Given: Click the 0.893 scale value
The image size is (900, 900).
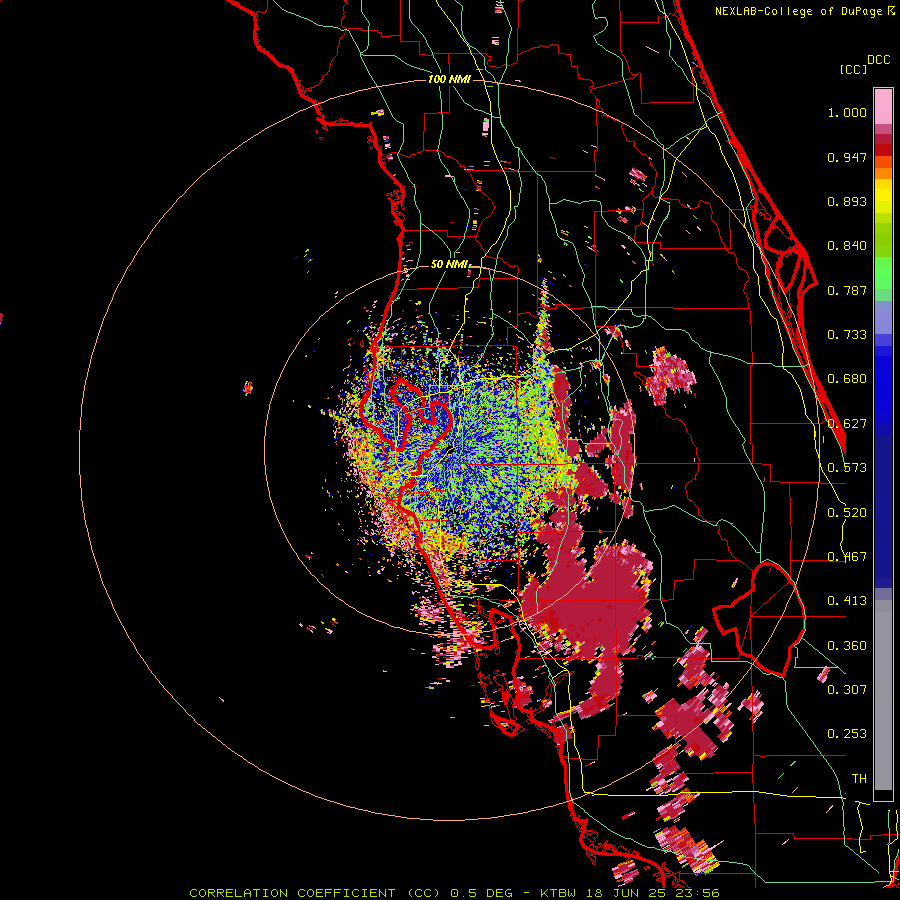Looking at the screenshot, I should coord(847,201).
